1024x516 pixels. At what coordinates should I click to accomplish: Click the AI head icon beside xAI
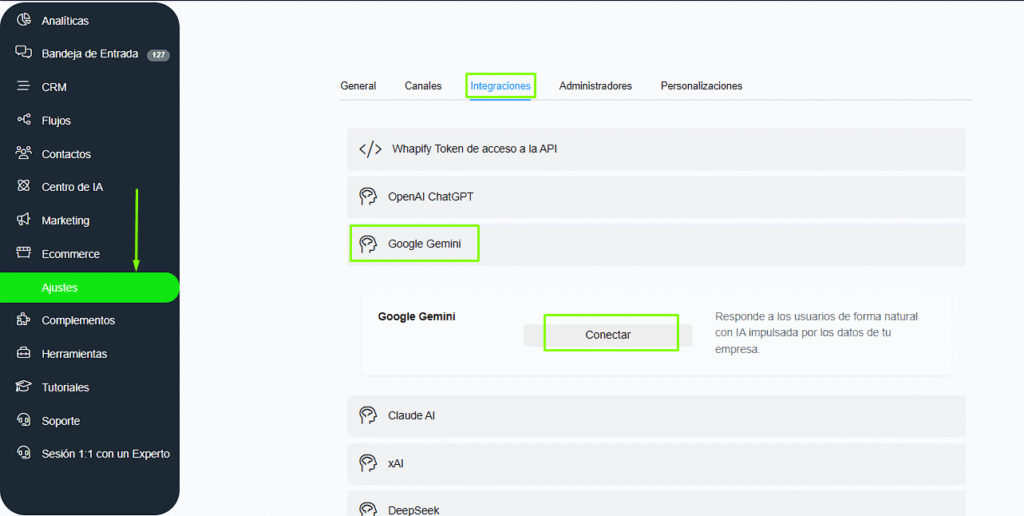point(368,463)
